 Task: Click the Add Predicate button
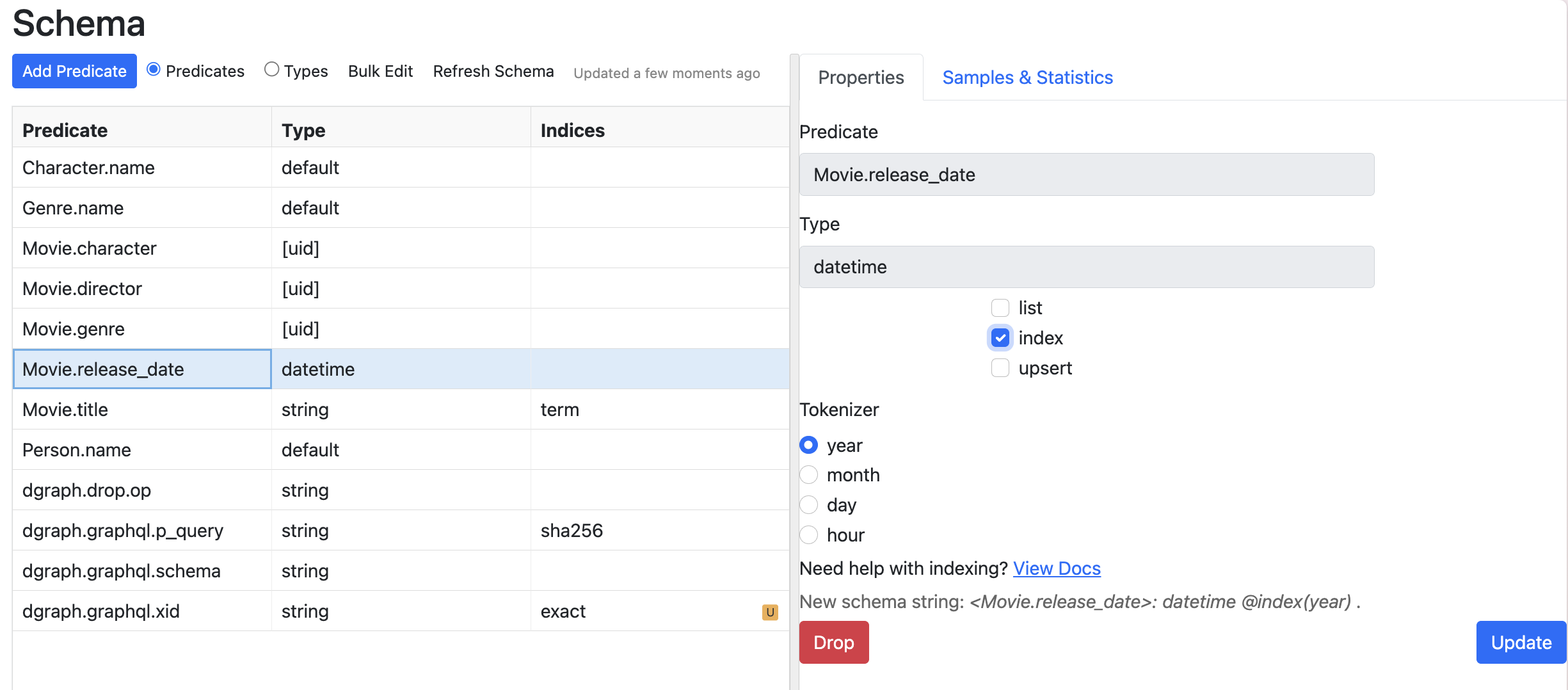click(x=74, y=70)
